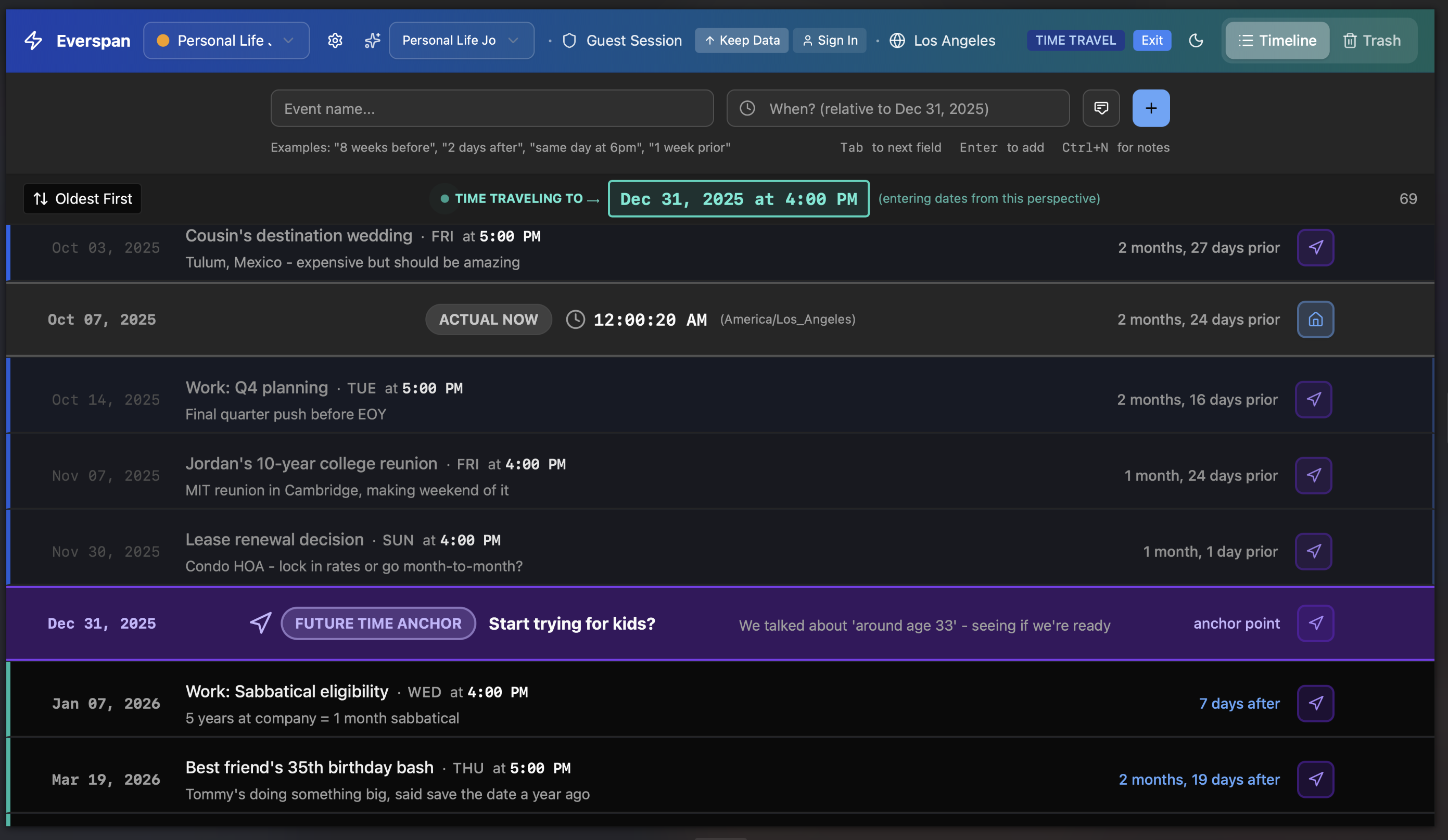Toggle the Oldest First sort order
Screen dimensions: 1448x840
pos(82,198)
